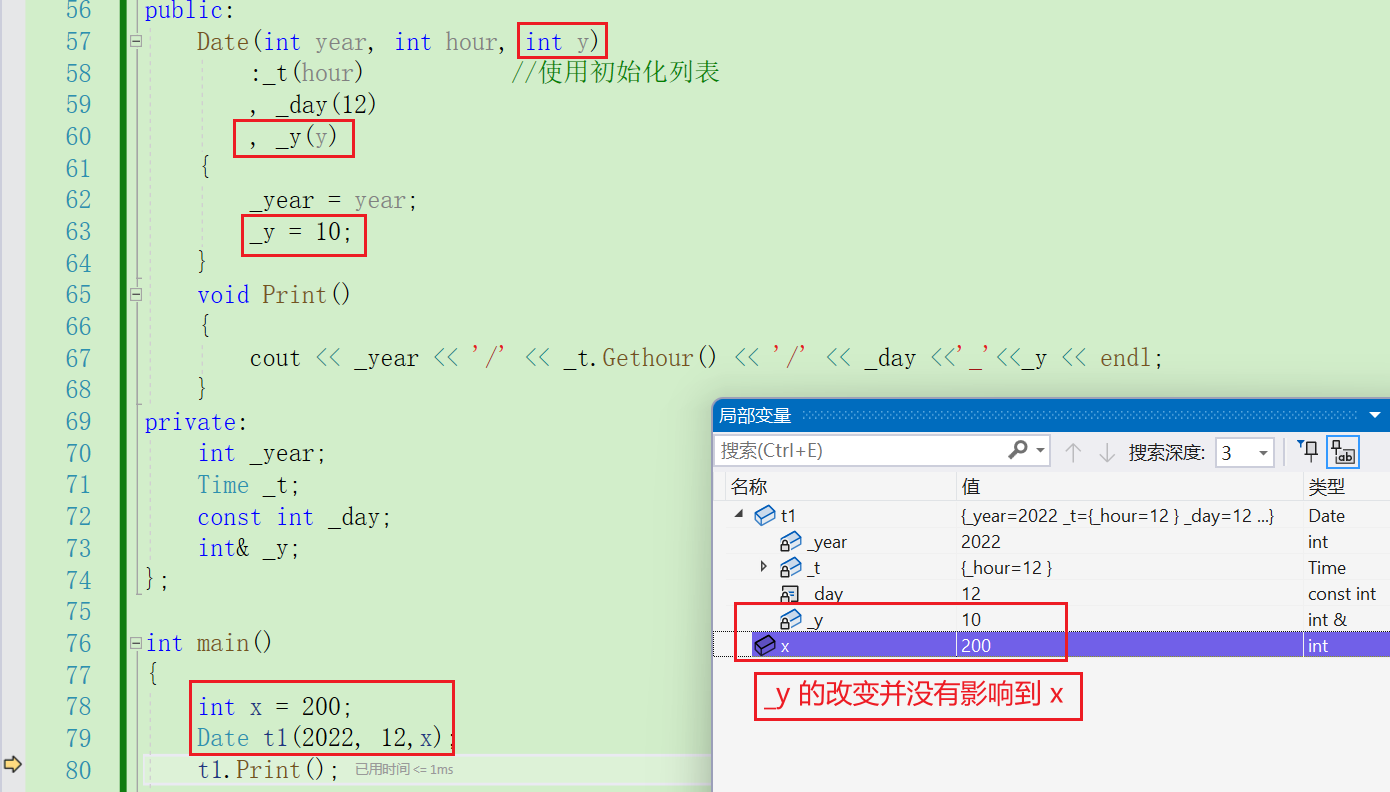The width and height of the screenshot is (1390, 792).
Task: Select the value 2022 of _year
Action: click(980, 542)
